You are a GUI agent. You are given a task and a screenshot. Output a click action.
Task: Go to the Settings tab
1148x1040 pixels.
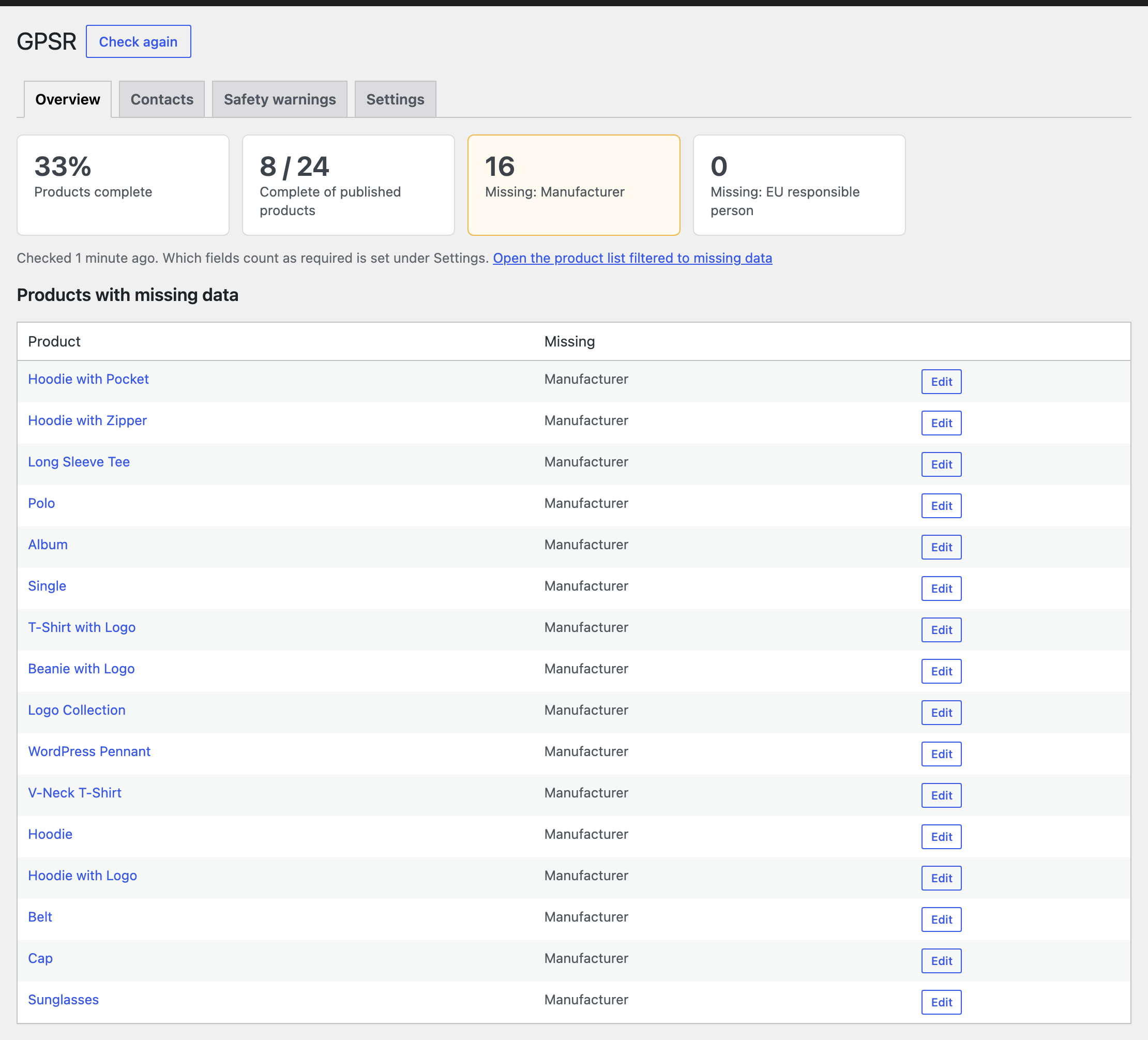coord(395,99)
